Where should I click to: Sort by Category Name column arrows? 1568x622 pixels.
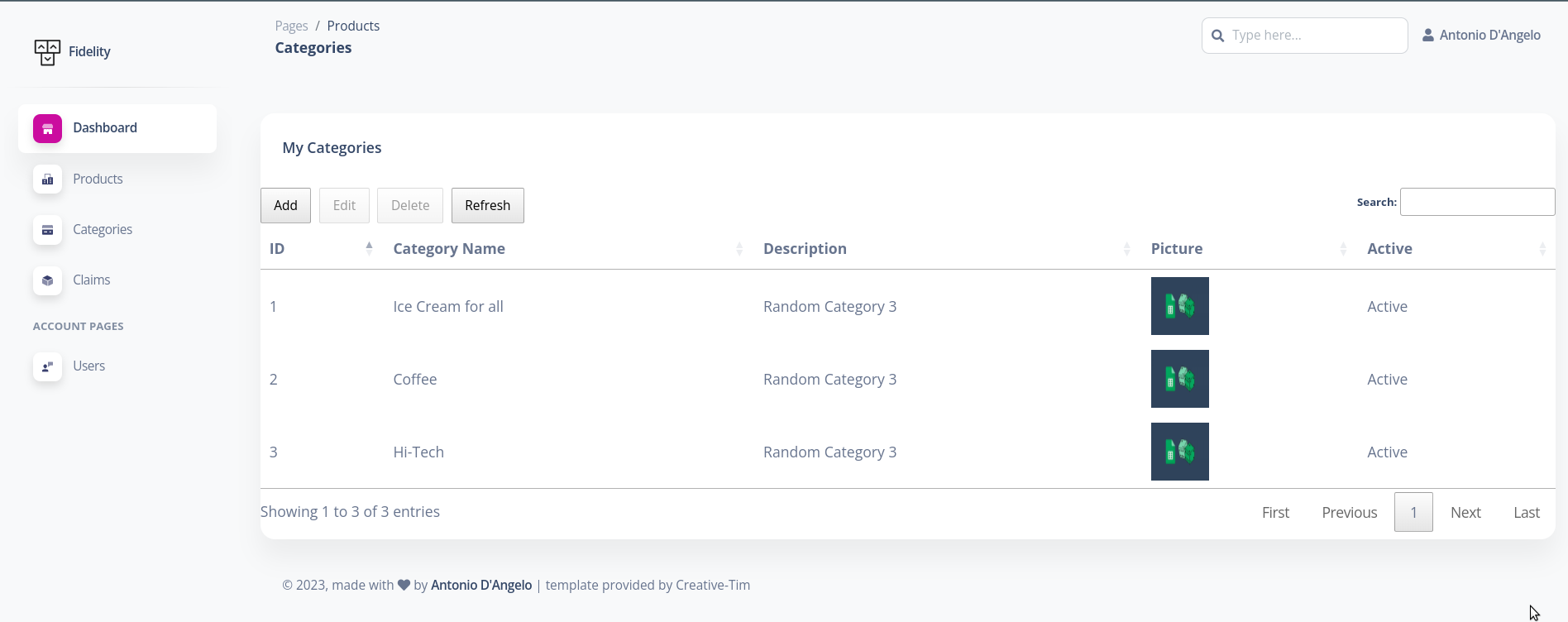pos(739,249)
